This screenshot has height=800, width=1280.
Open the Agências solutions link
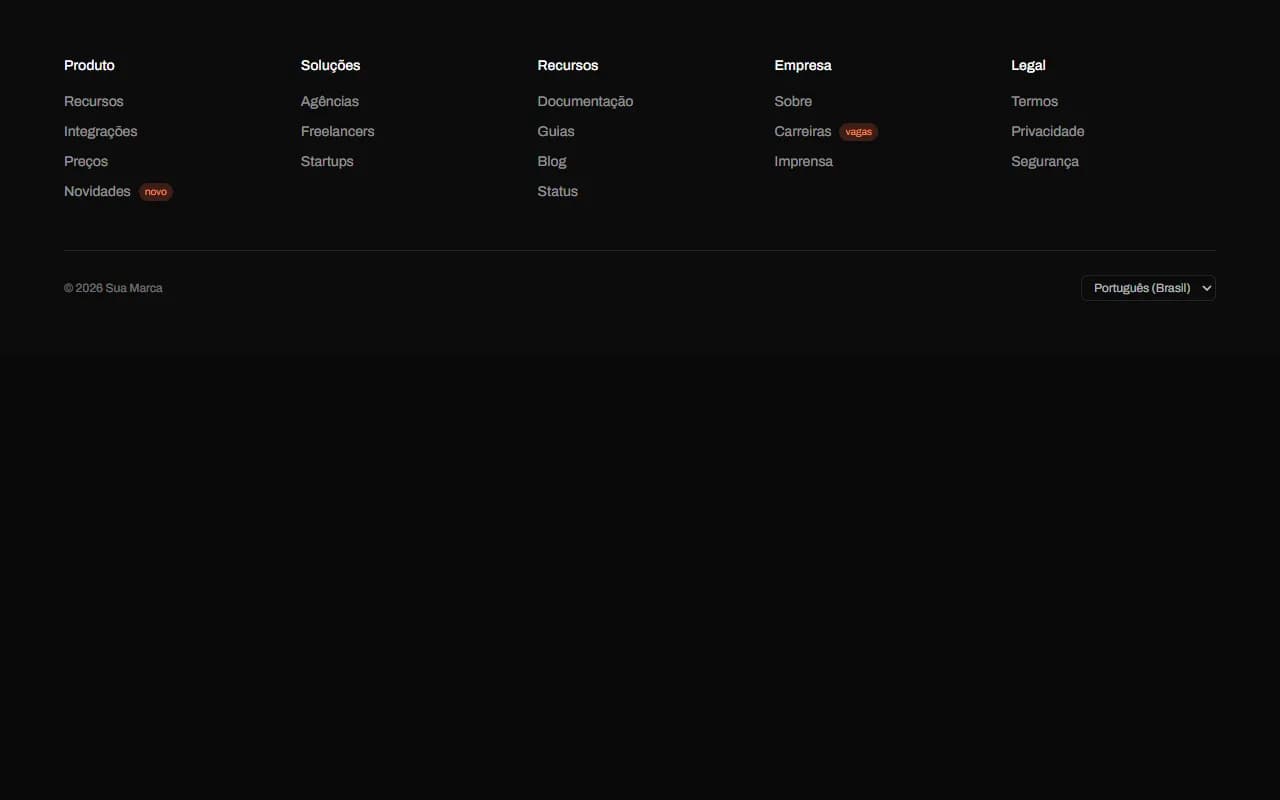330,101
